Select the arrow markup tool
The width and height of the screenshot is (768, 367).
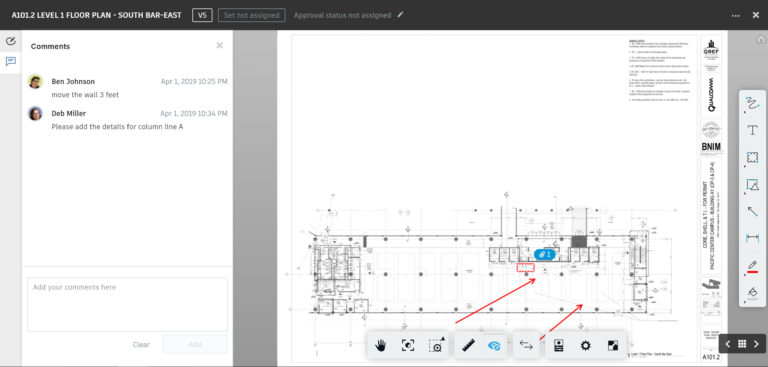[752, 211]
